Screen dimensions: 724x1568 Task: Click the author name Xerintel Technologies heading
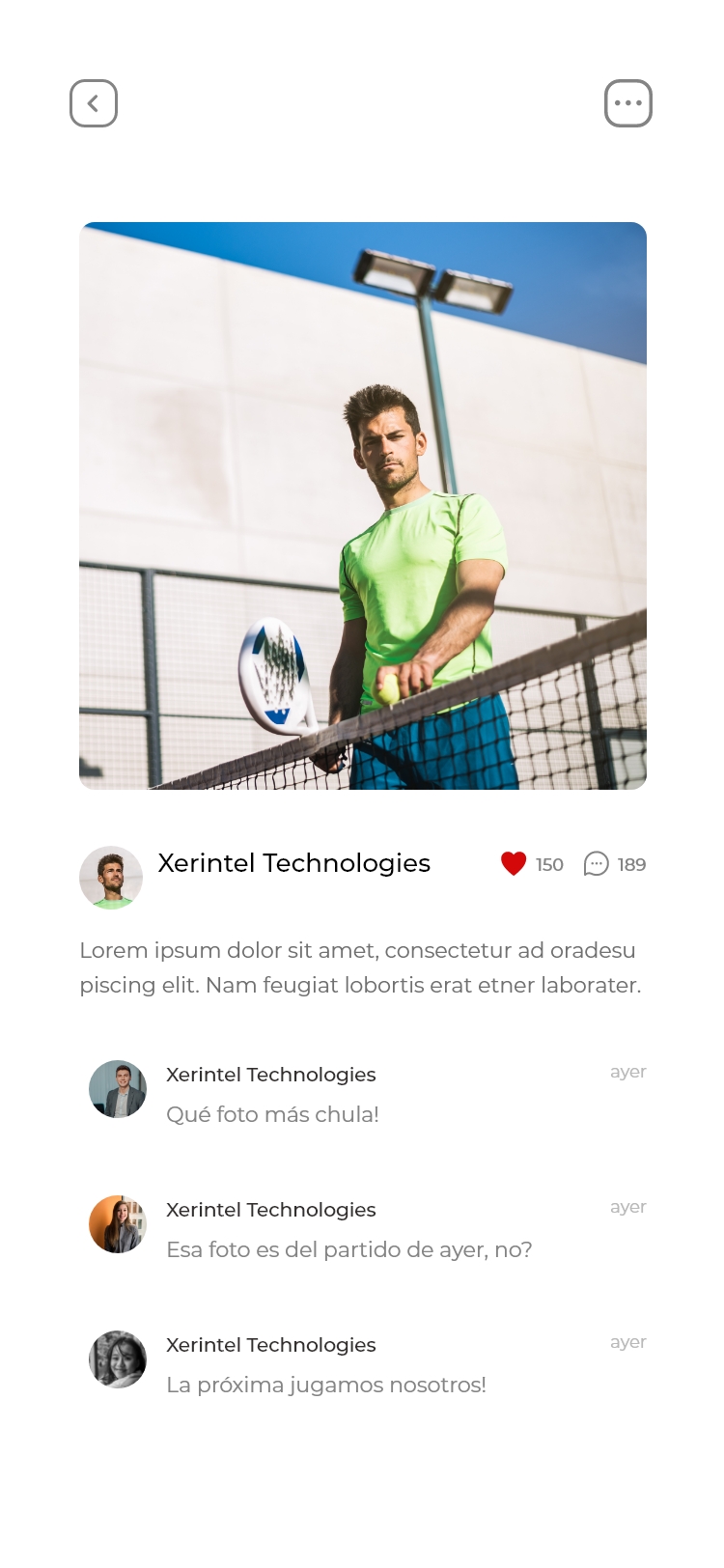tap(294, 863)
